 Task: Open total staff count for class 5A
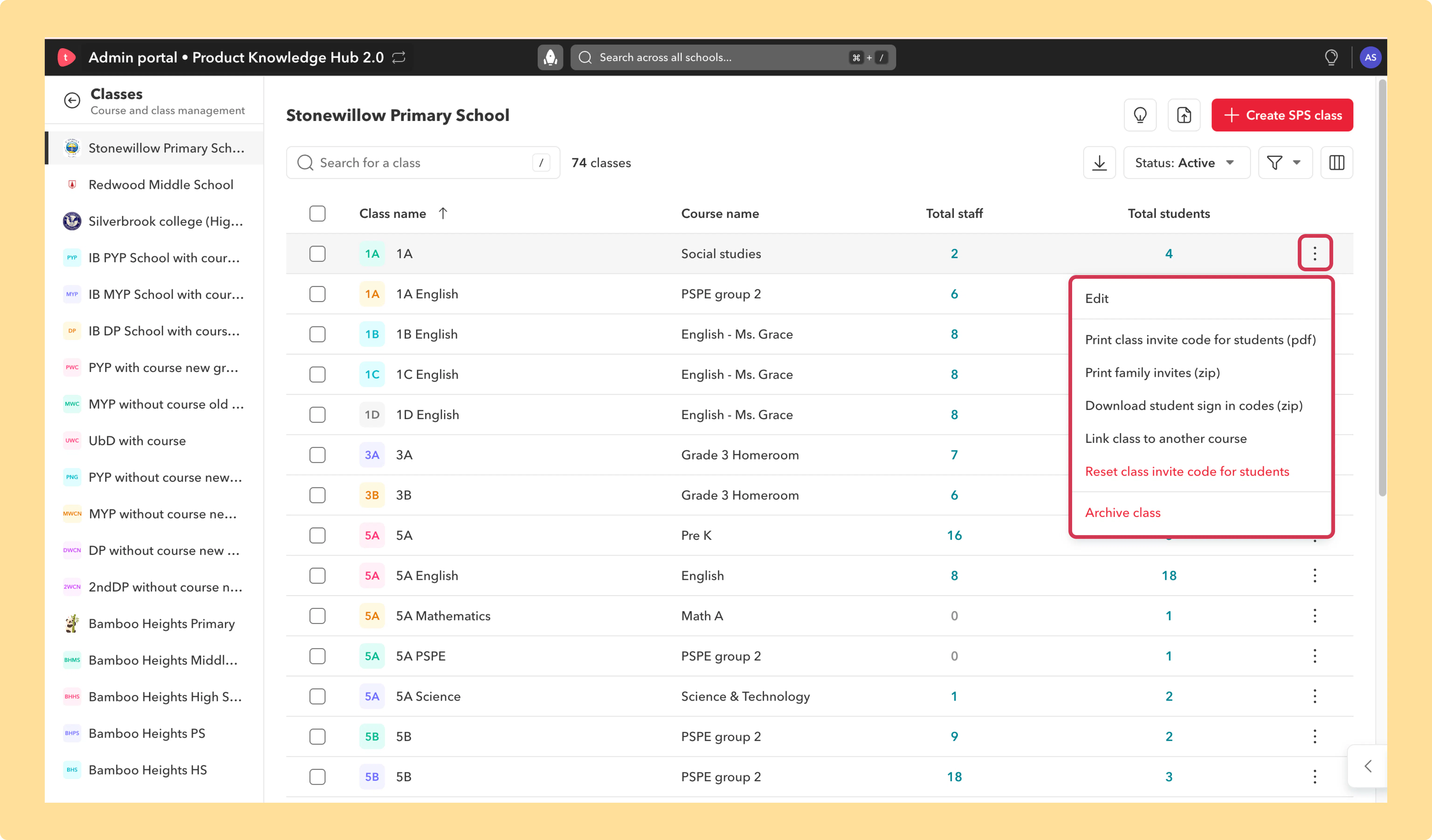pyautogui.click(x=954, y=535)
